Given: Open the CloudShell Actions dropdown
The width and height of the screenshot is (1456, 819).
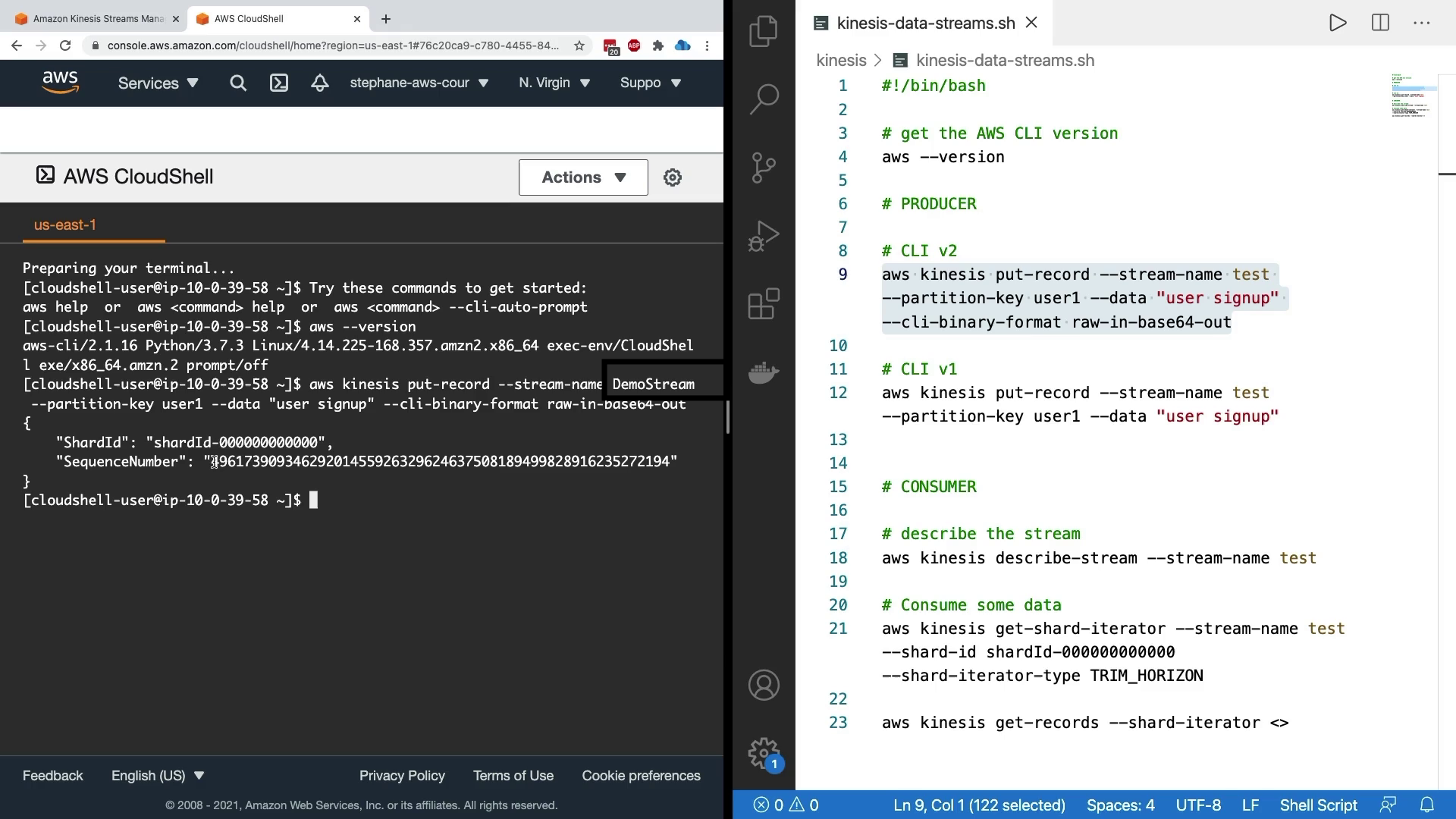Looking at the screenshot, I should tap(583, 177).
